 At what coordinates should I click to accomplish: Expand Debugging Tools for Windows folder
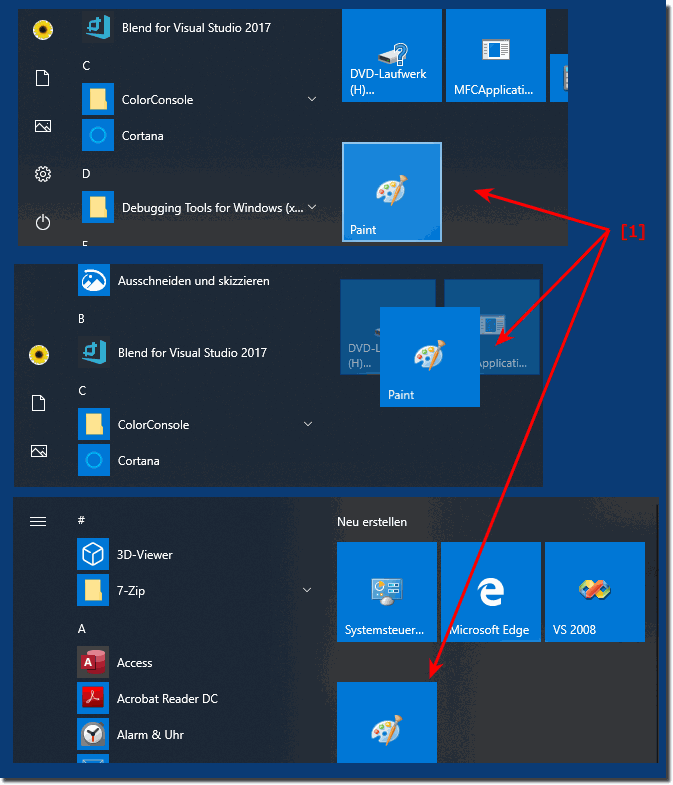click(312, 207)
